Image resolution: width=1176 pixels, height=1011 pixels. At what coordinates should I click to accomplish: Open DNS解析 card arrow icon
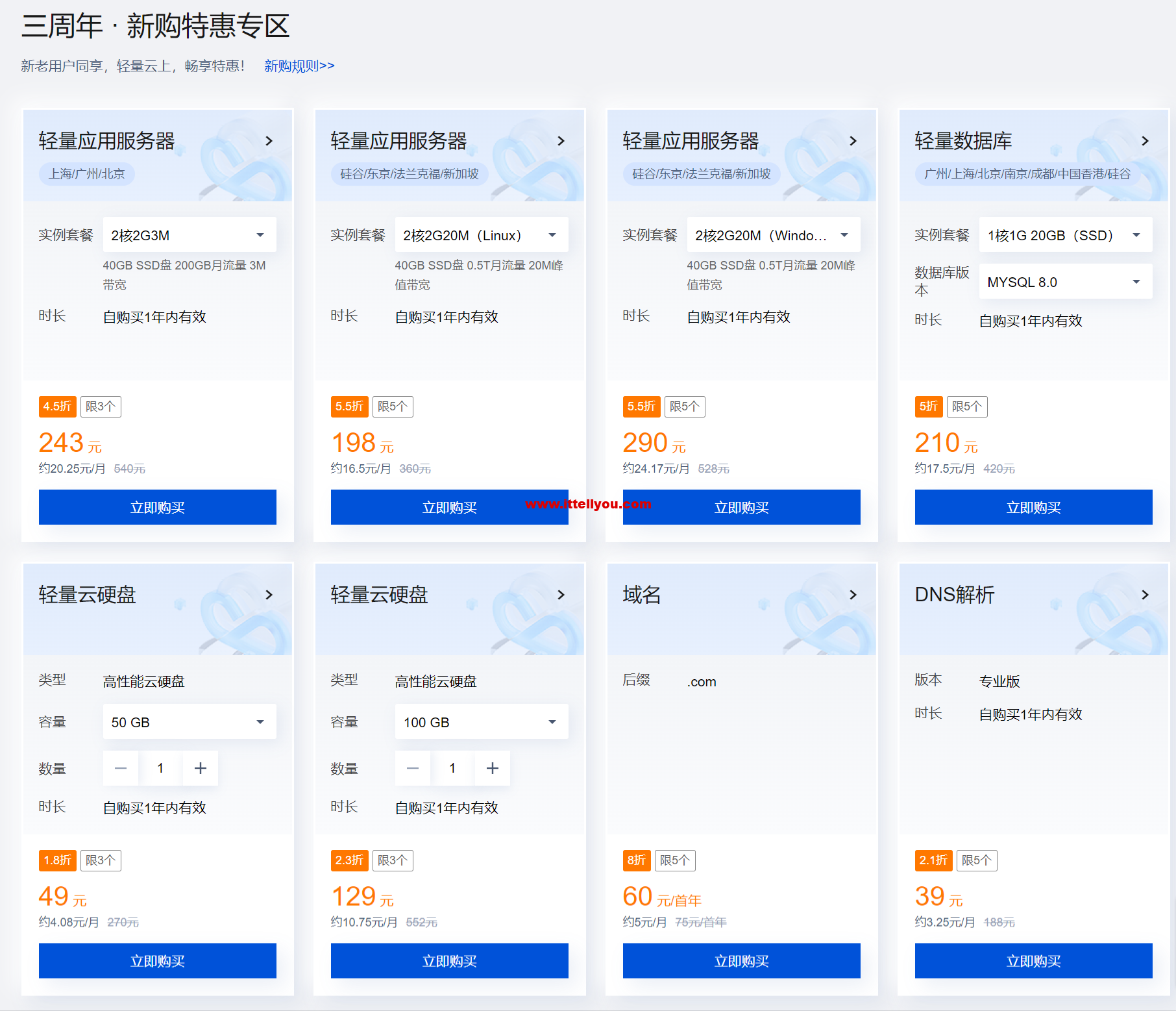click(1145, 595)
